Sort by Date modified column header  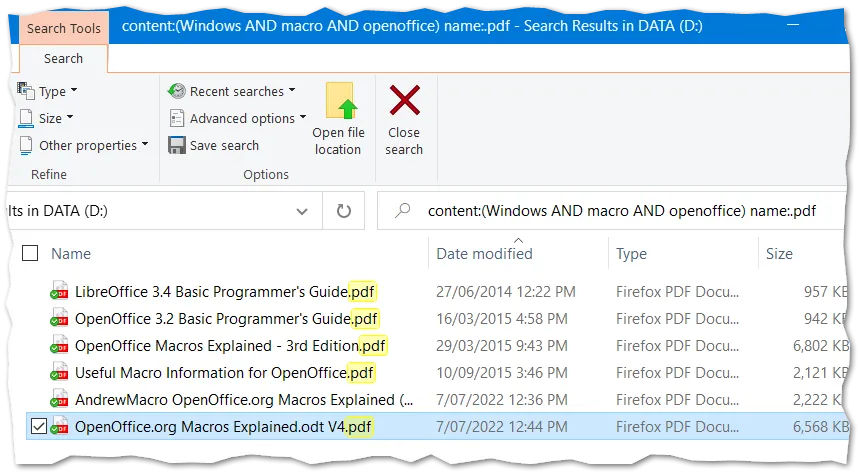click(484, 254)
